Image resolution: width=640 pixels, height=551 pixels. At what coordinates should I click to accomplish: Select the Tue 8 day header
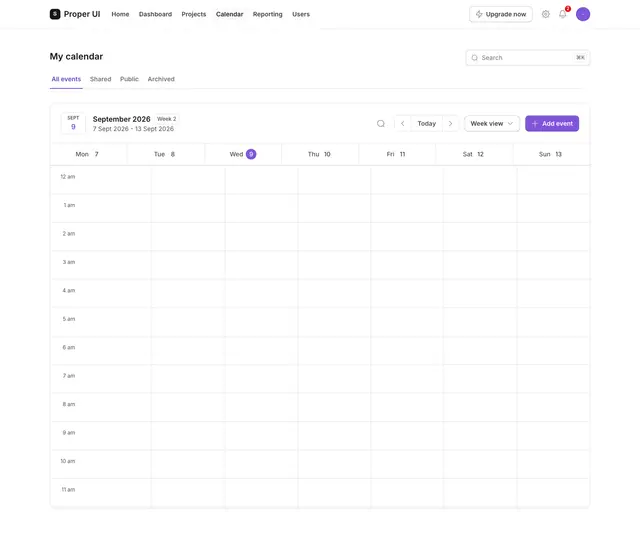tap(164, 154)
